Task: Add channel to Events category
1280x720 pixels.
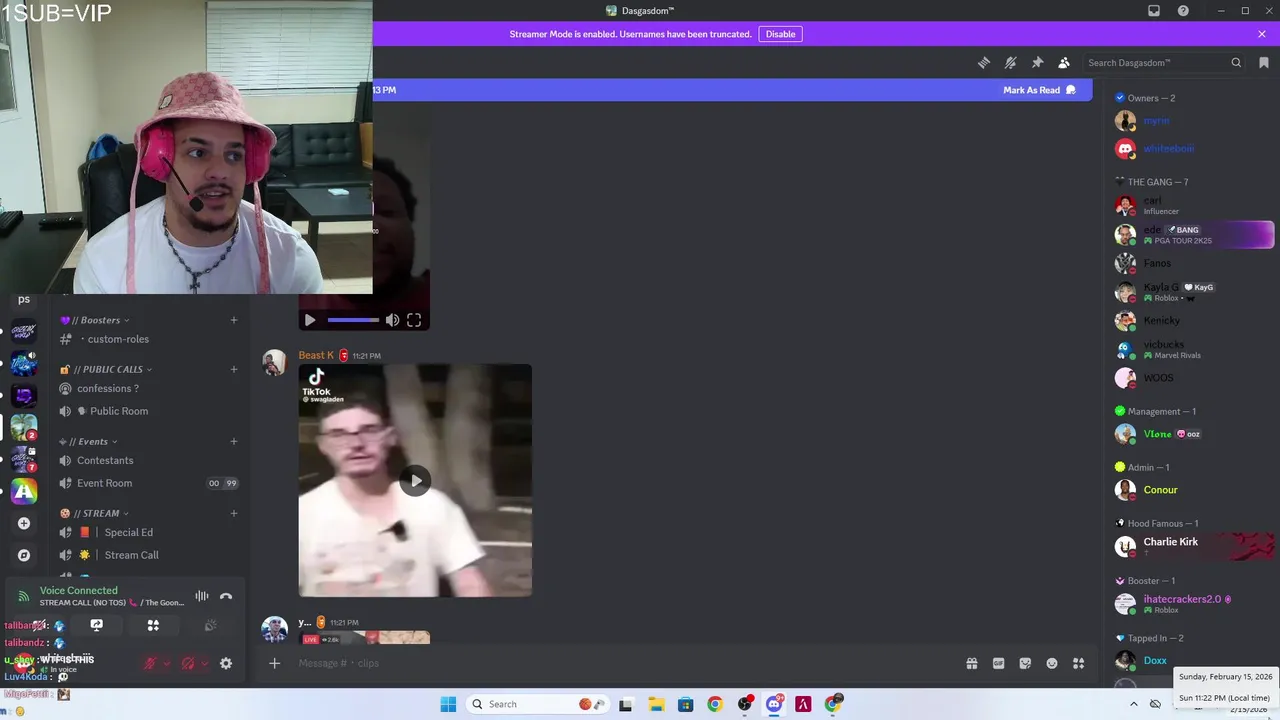Action: [x=234, y=441]
